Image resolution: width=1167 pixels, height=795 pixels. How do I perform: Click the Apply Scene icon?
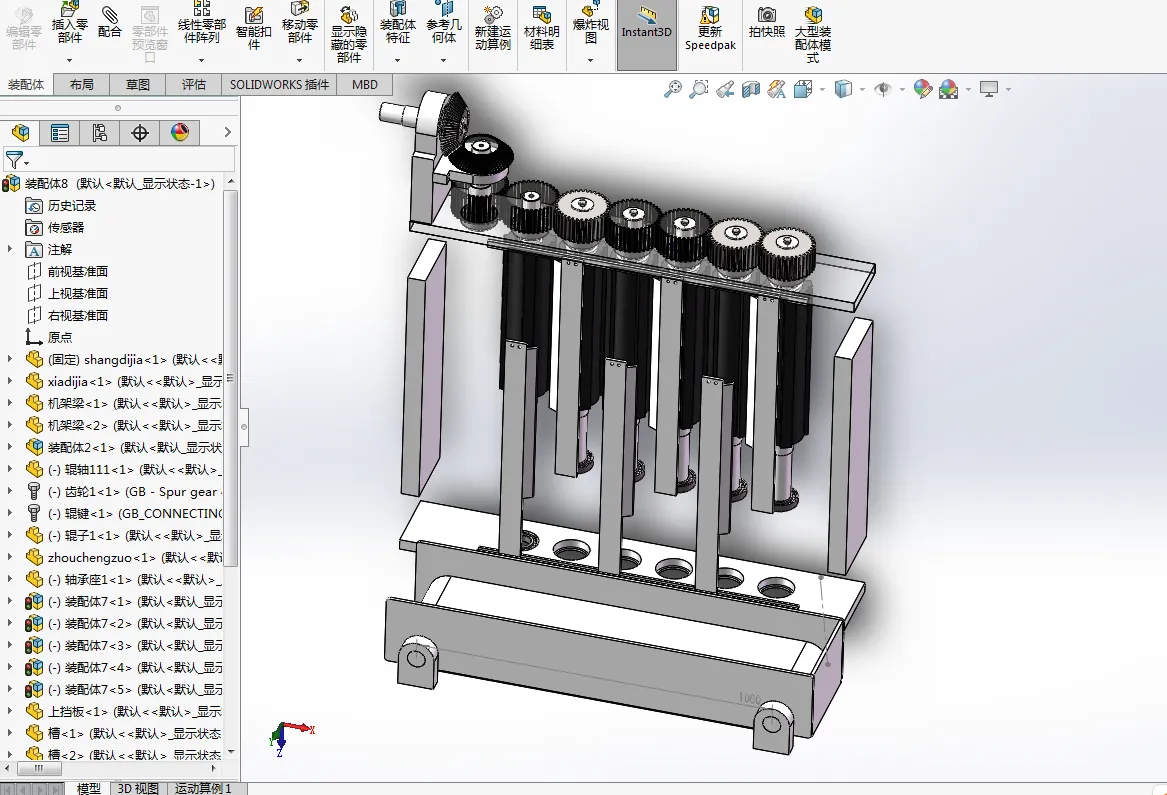click(948, 89)
